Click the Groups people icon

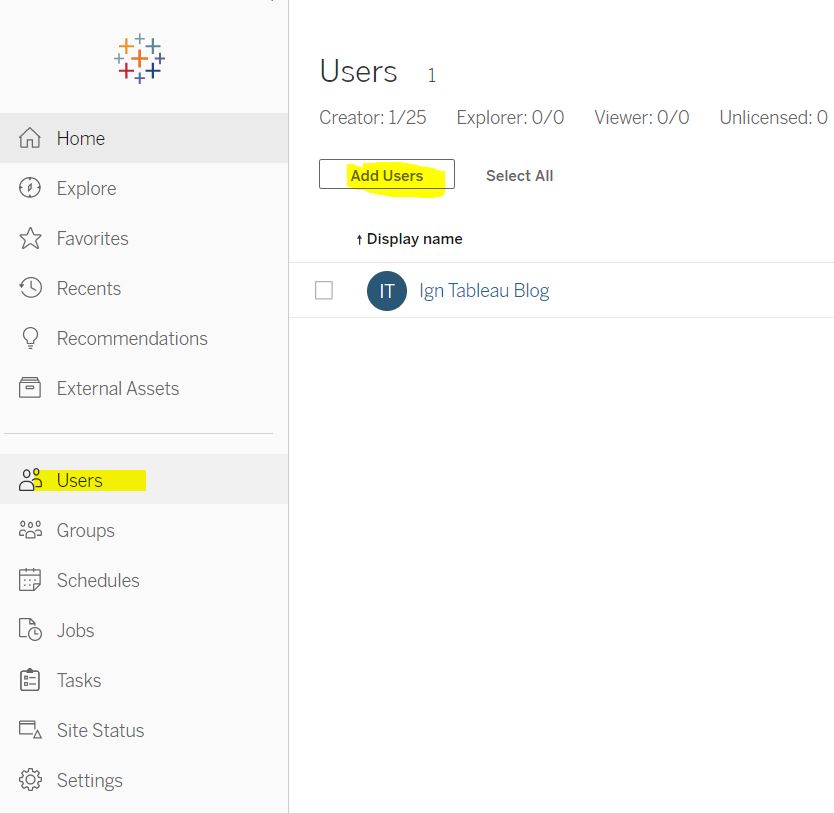31,531
